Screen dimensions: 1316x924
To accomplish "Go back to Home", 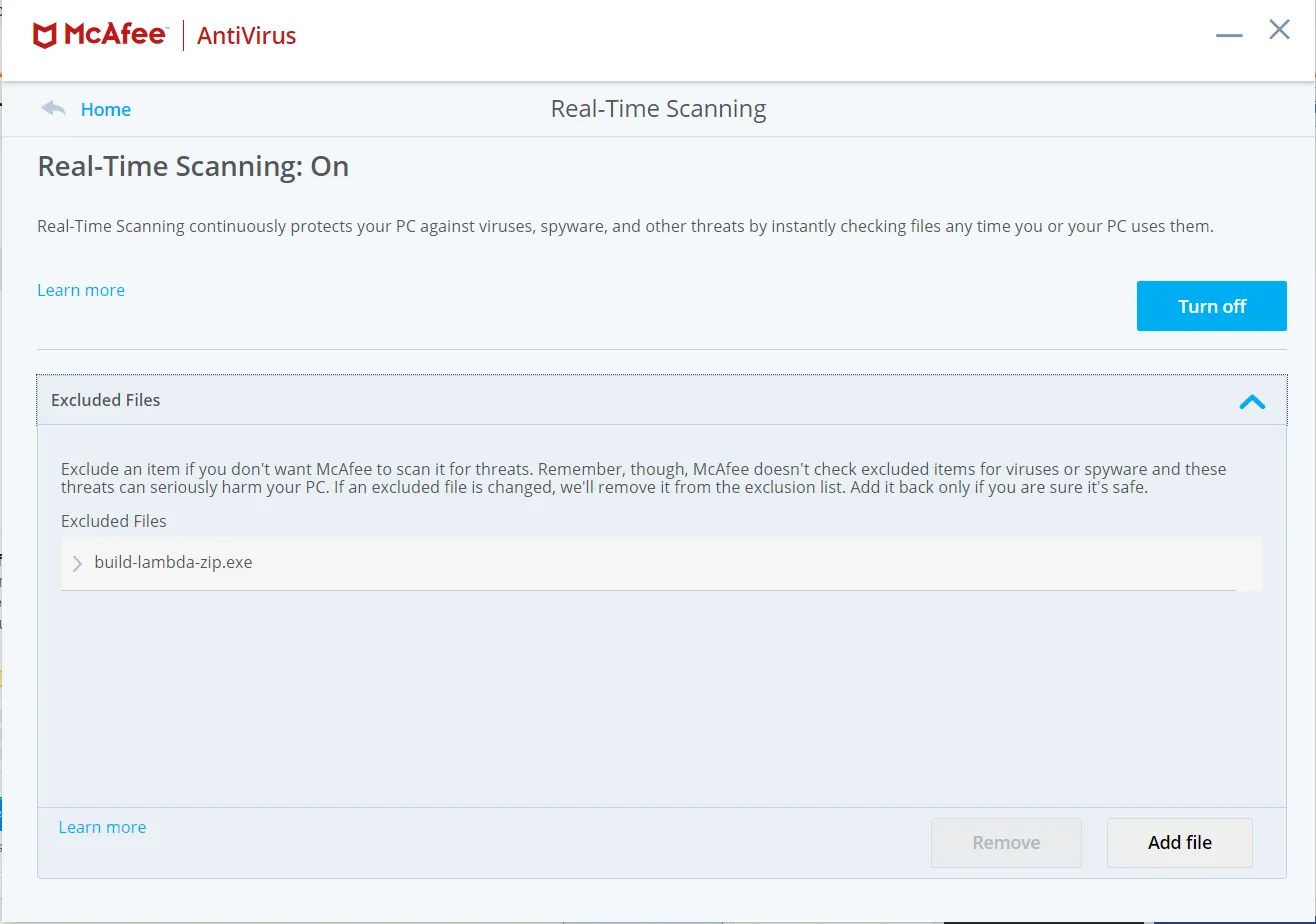I will coord(106,109).
